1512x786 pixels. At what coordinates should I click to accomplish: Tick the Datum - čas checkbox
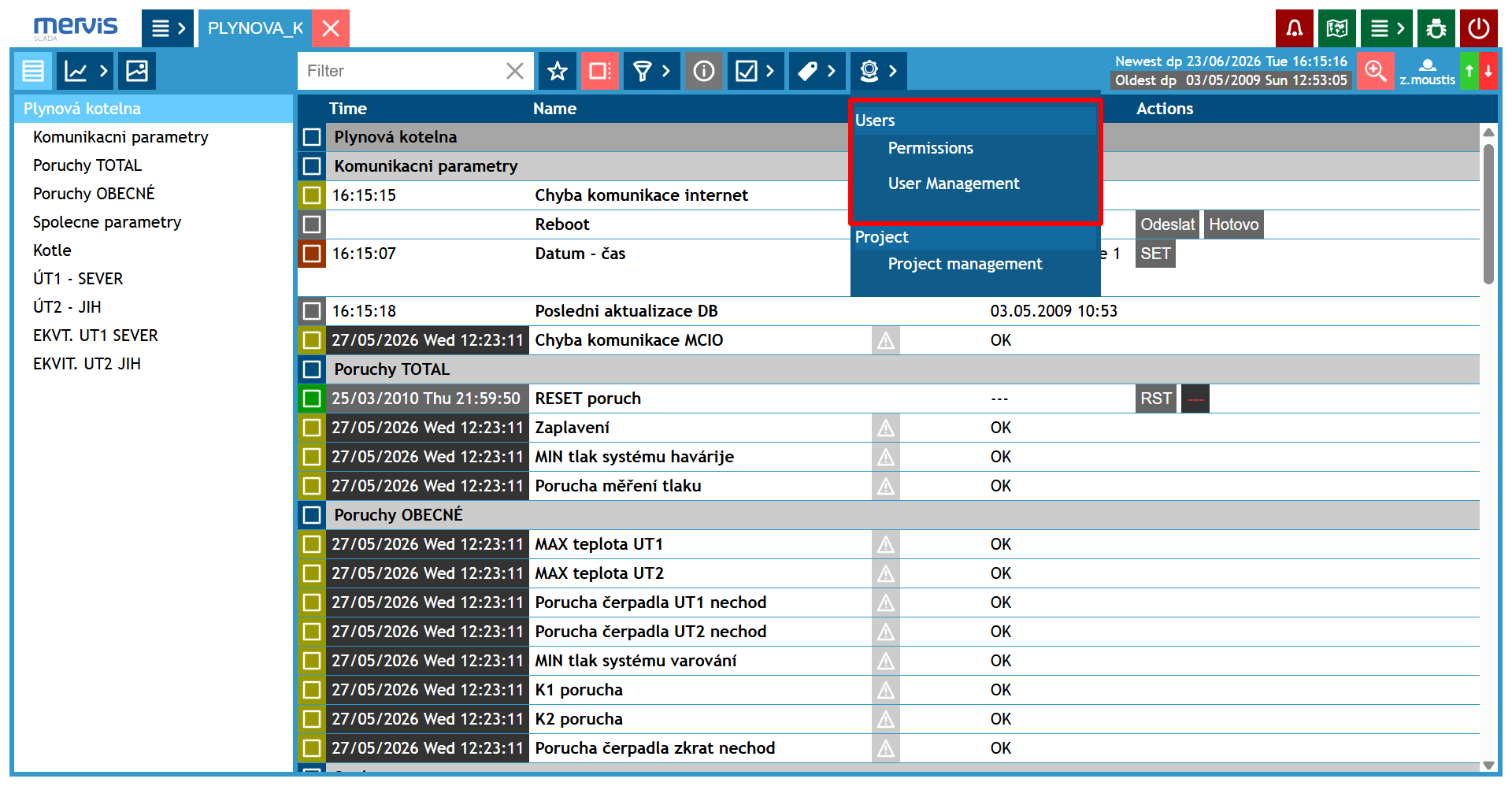click(x=312, y=254)
